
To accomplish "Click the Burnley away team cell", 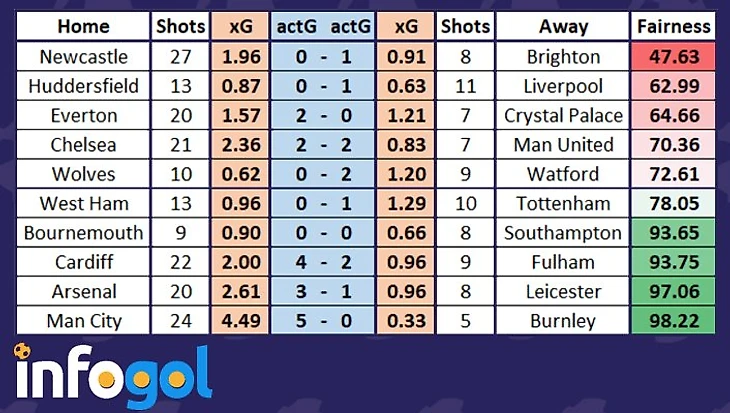I will pyautogui.click(x=563, y=322).
